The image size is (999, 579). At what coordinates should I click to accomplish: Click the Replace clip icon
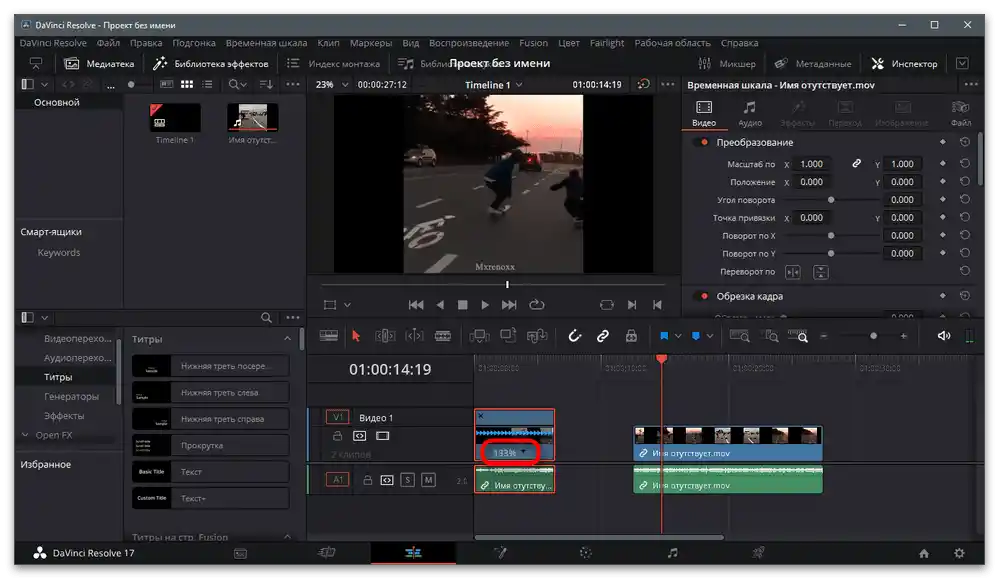pos(537,336)
